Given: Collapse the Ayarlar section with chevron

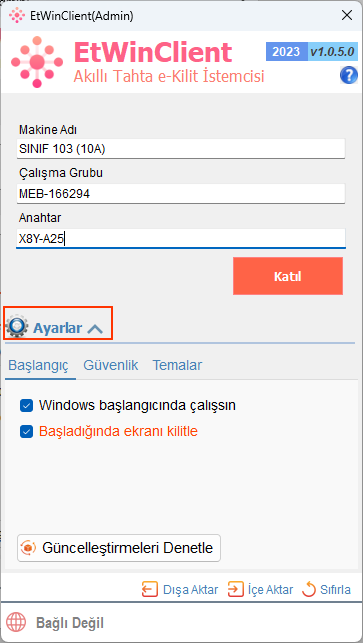Looking at the screenshot, I should (95, 328).
